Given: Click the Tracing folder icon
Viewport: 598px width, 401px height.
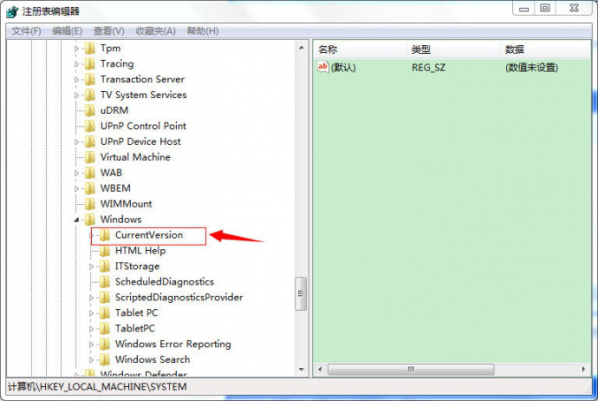Looking at the screenshot, I should coord(90,64).
